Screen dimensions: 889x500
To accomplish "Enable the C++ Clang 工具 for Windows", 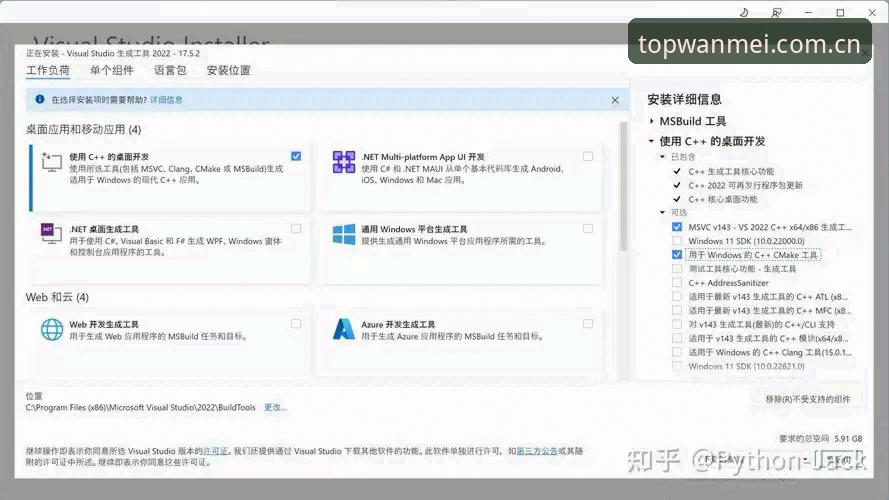I will click(677, 352).
